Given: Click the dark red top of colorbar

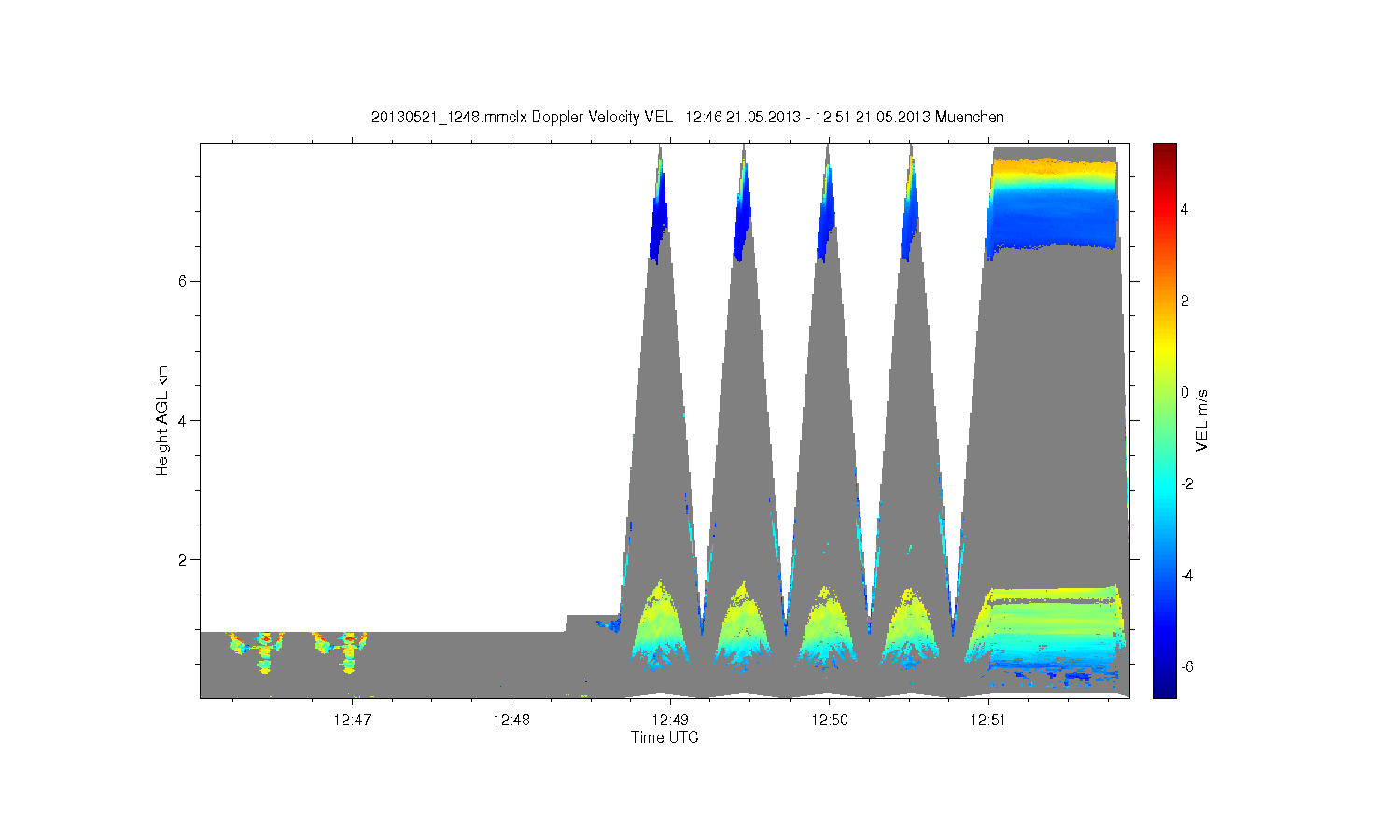Looking at the screenshot, I should click(x=1164, y=149).
